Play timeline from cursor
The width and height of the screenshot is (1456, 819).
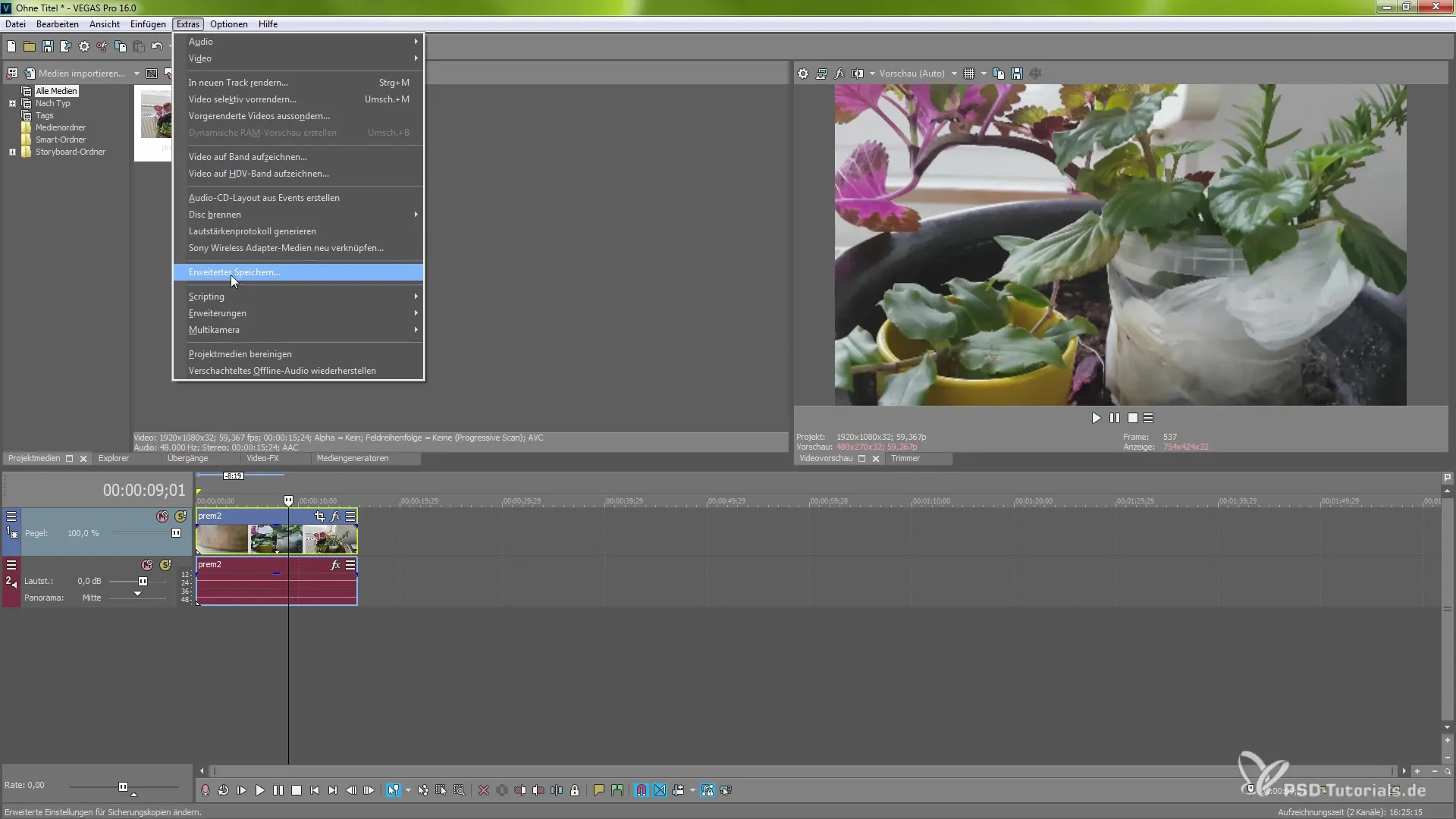pos(259,791)
